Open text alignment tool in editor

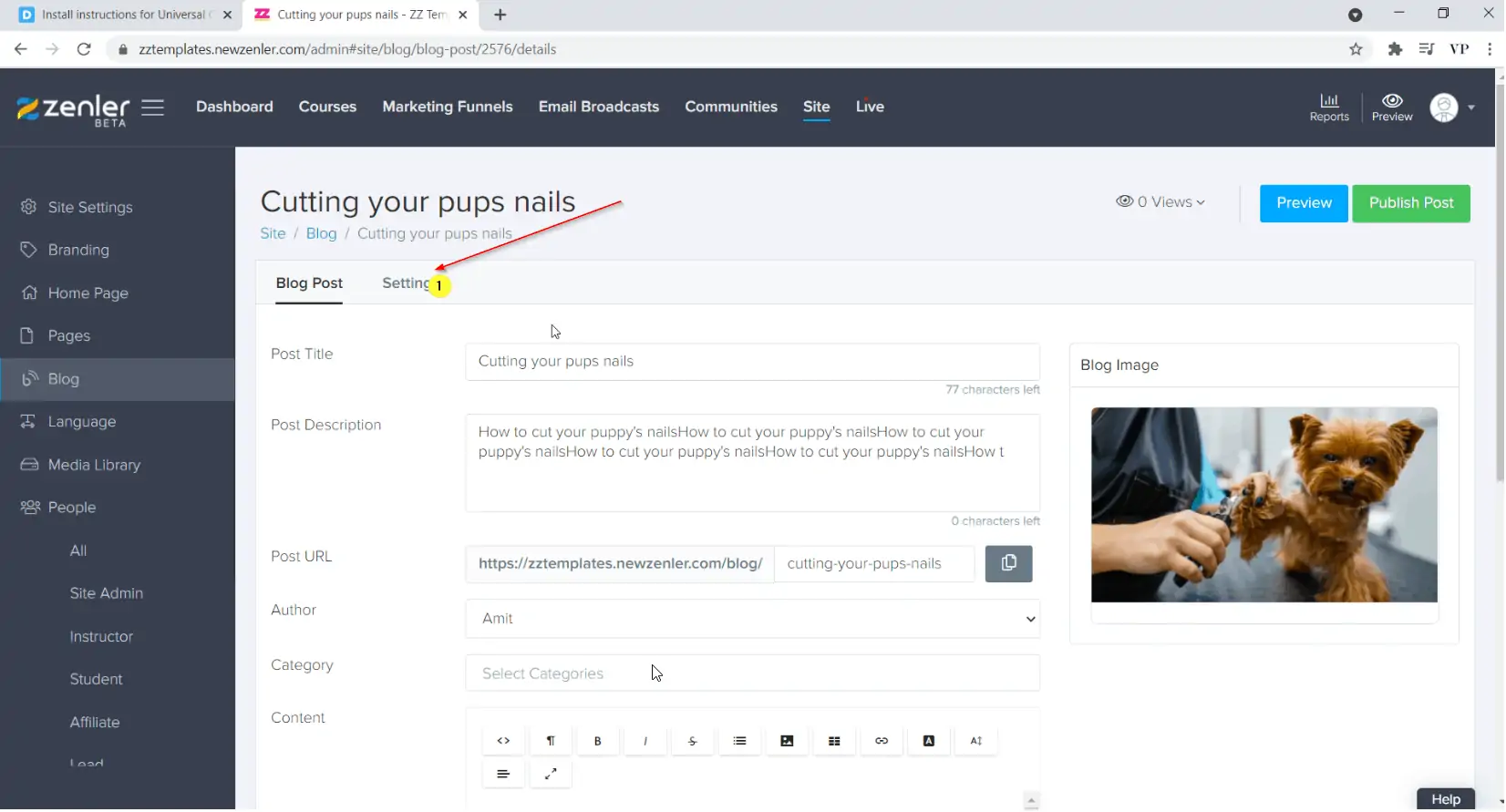point(503,775)
